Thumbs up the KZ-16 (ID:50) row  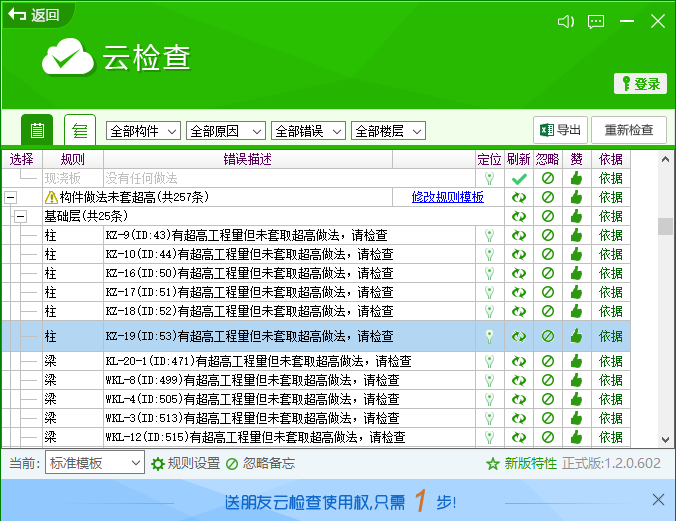point(576,273)
